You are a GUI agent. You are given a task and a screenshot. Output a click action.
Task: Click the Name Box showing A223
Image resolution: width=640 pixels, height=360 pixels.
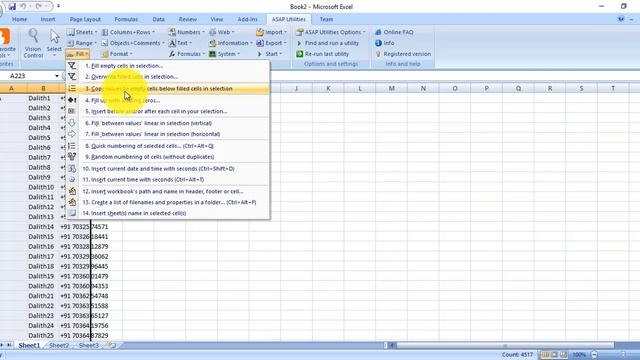(27, 76)
